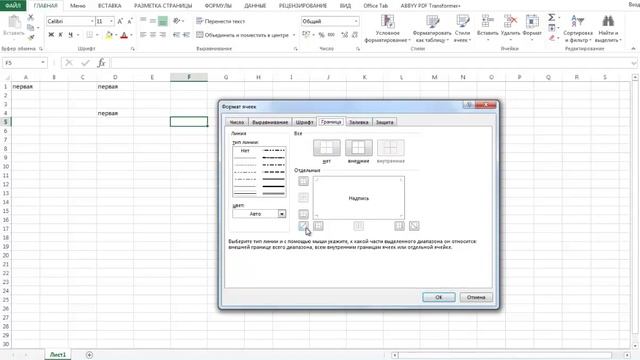Toggle italic (К) formatting

tap(60, 35)
